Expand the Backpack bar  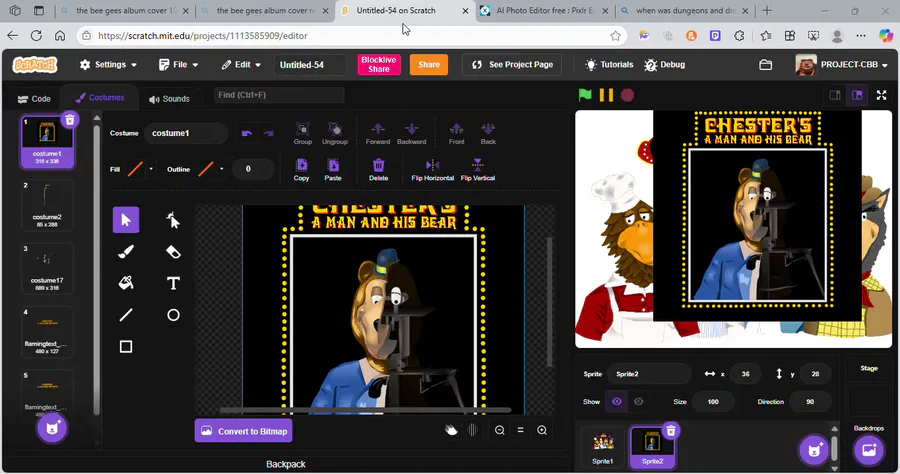pos(285,464)
